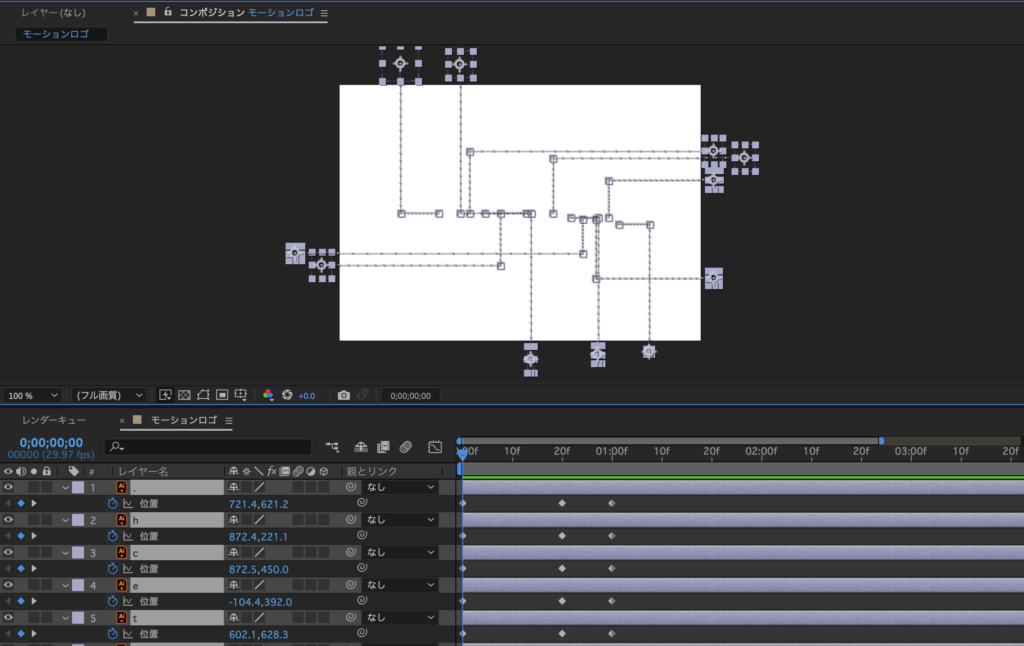Screen dimensions: 1024x646
Task: Open the graph editor in timeline
Action: tap(435, 446)
